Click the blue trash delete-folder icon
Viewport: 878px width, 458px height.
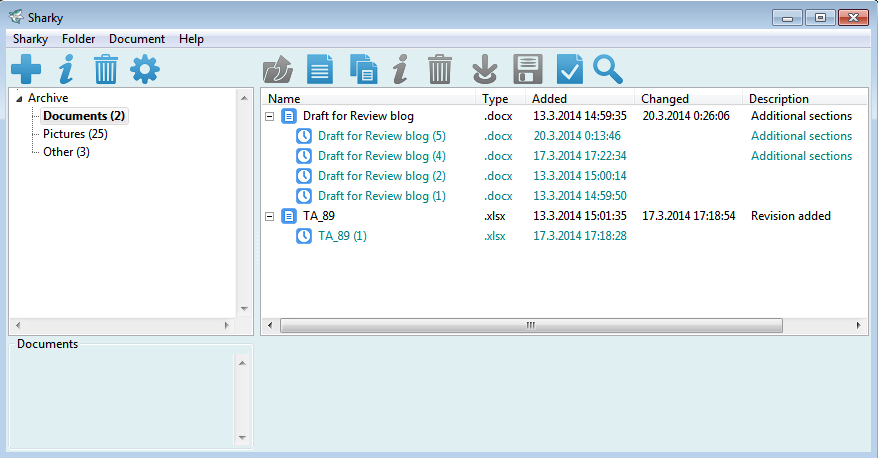click(x=106, y=70)
